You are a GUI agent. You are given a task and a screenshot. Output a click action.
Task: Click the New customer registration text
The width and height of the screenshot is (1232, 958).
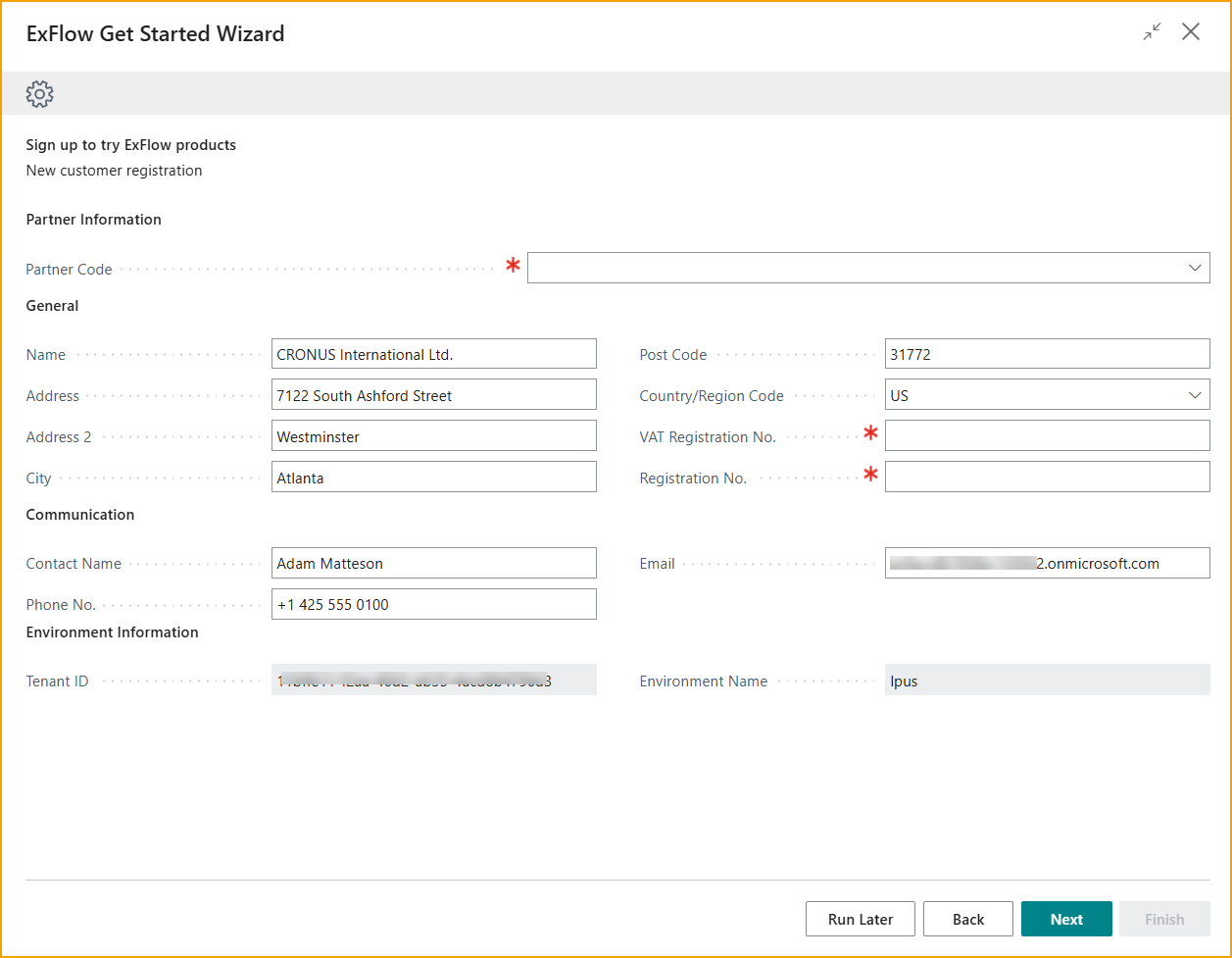pyautogui.click(x=115, y=171)
